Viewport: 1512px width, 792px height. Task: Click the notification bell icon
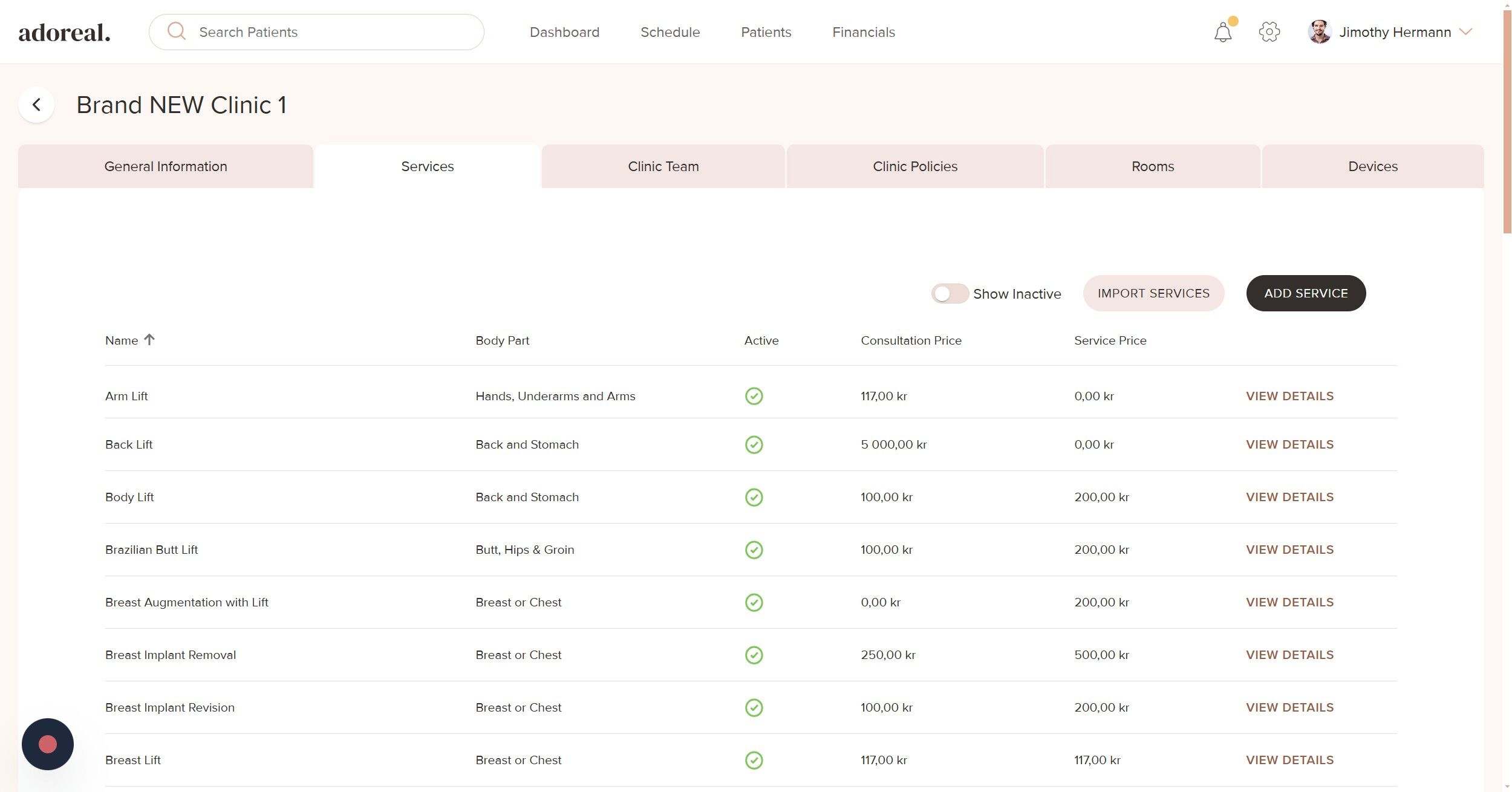(x=1222, y=33)
